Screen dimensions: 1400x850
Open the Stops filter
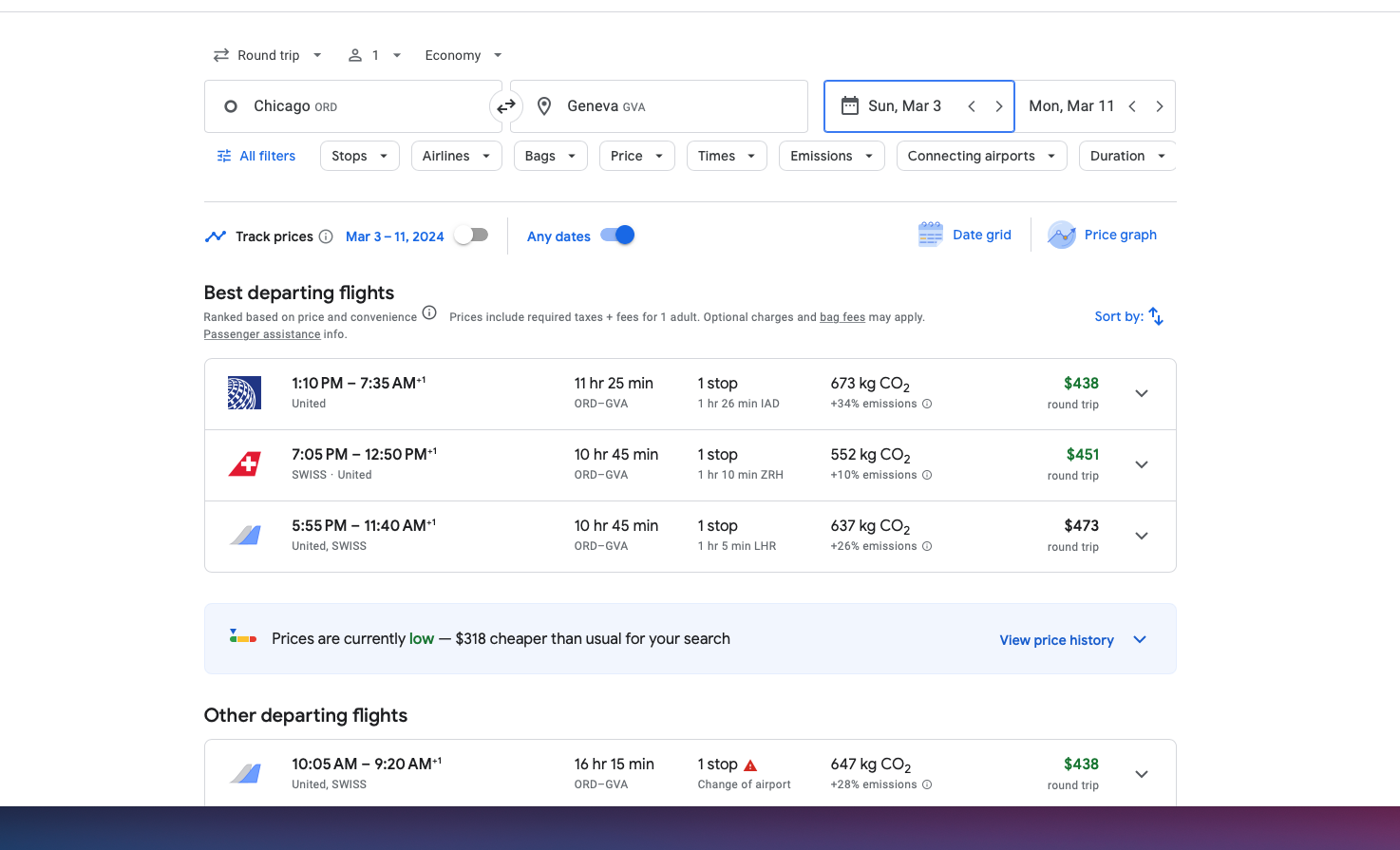point(359,156)
